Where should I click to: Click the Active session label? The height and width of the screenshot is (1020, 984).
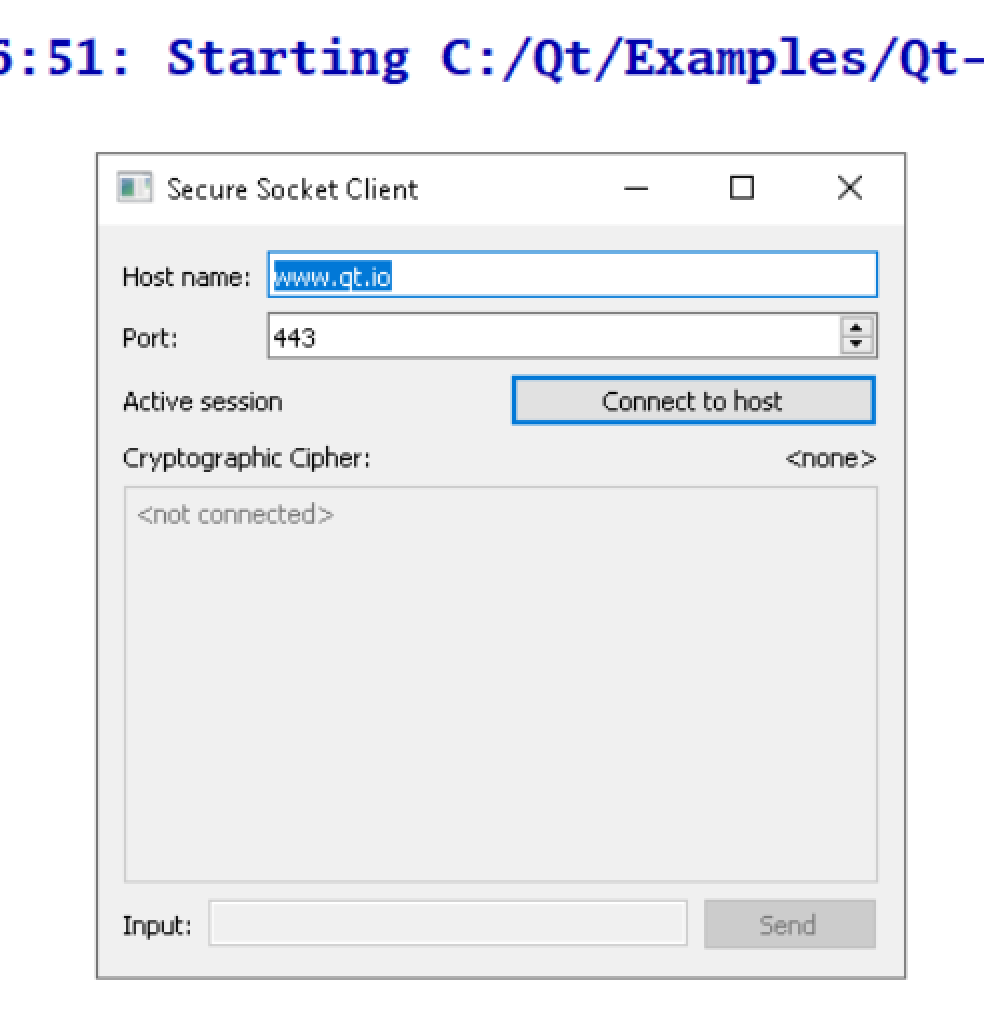coord(202,402)
